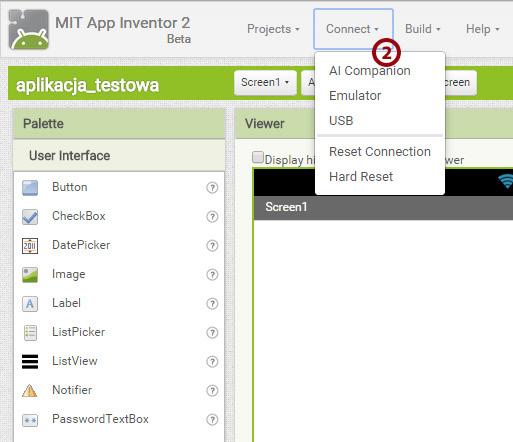Open the Projects dropdown menu
513x442 pixels.
[273, 29]
